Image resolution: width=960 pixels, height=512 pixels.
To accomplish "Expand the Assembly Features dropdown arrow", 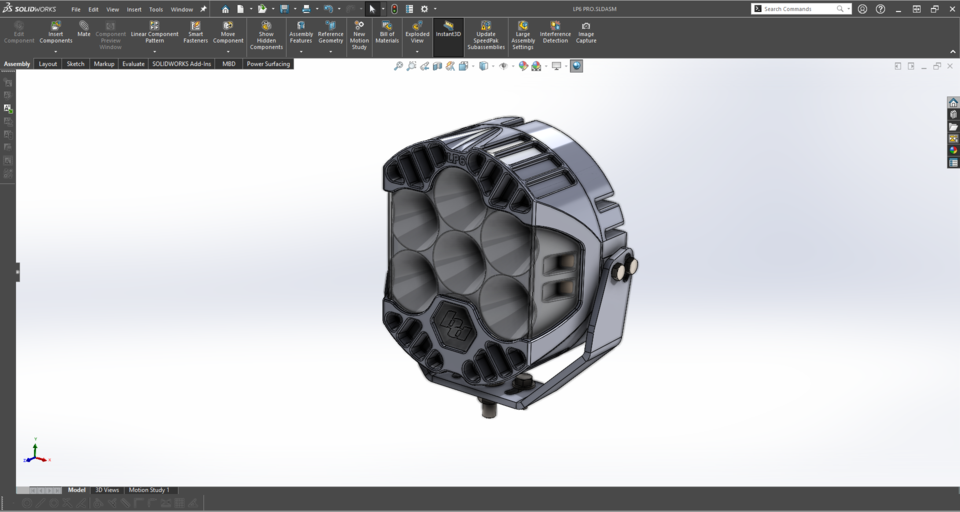I will click(x=301, y=51).
